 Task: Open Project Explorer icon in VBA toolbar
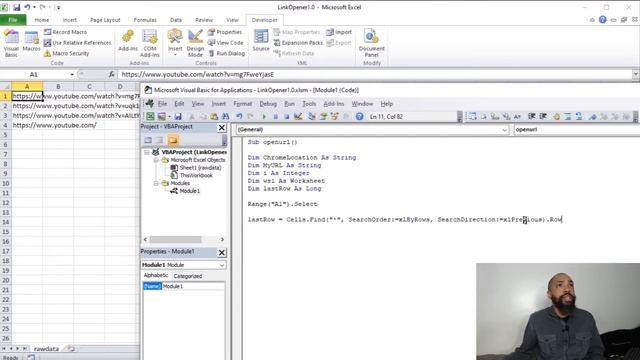(x=312, y=116)
